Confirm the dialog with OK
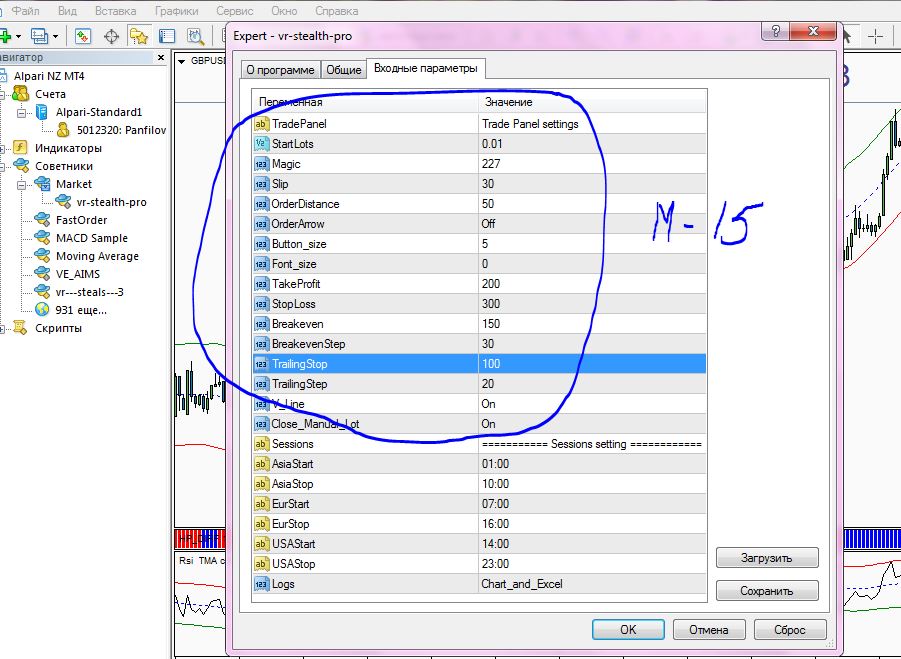This screenshot has height=659, width=901. [x=628, y=630]
